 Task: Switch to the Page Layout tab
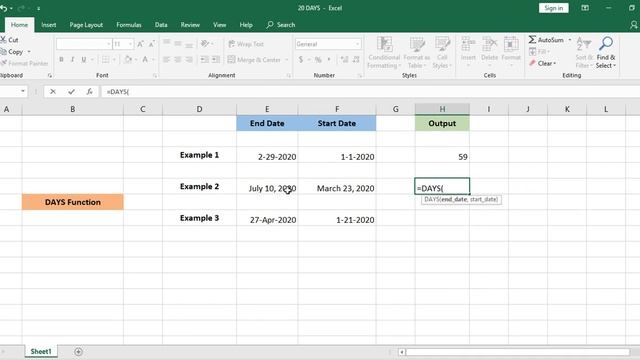pos(86,25)
